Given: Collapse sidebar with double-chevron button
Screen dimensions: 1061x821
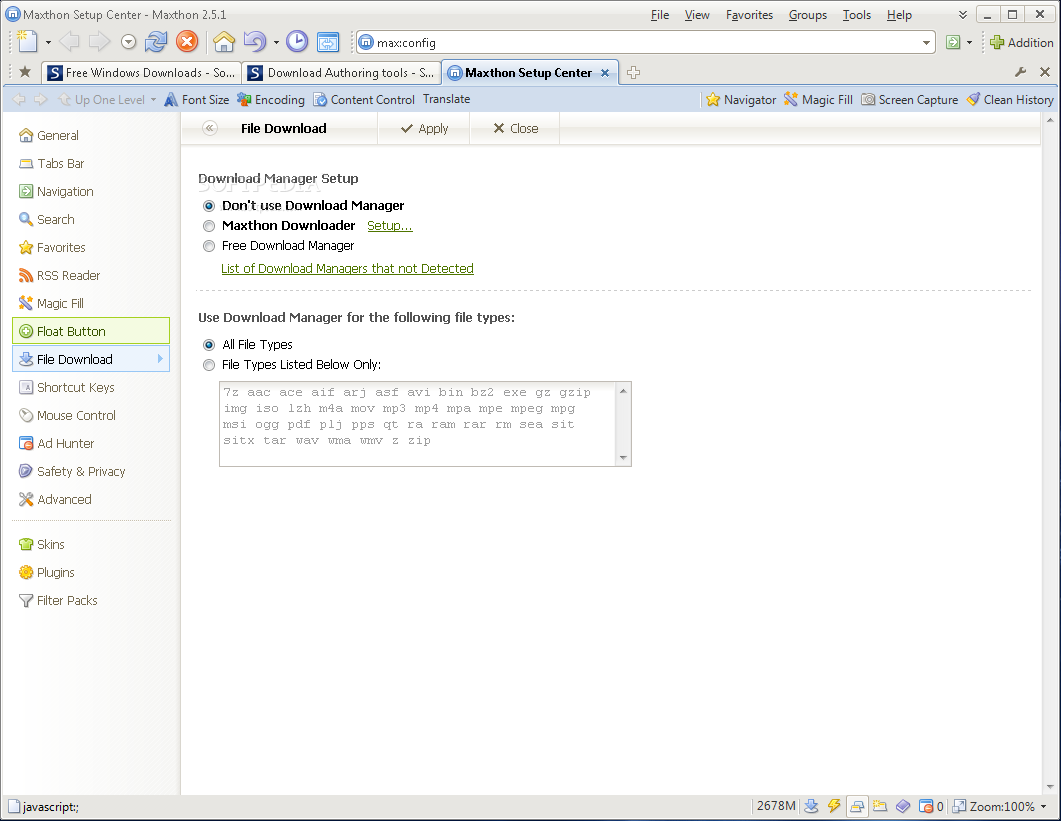Looking at the screenshot, I should pos(210,128).
